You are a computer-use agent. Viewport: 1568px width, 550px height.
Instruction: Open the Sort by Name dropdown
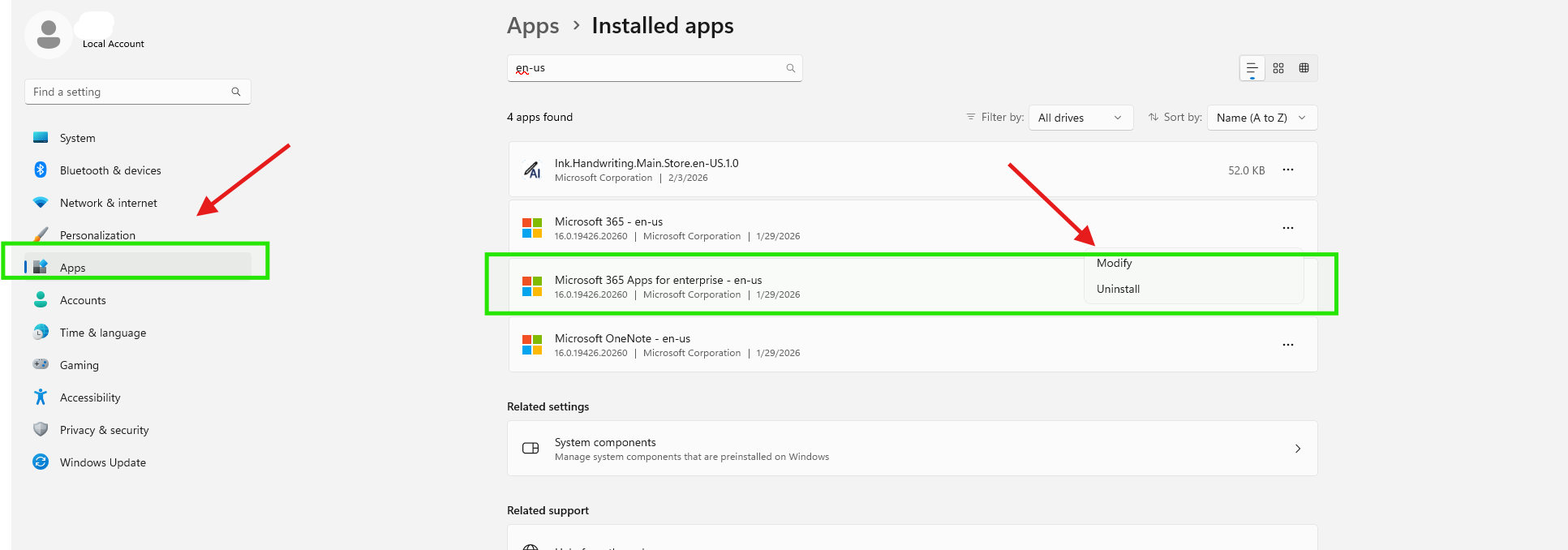point(1262,118)
